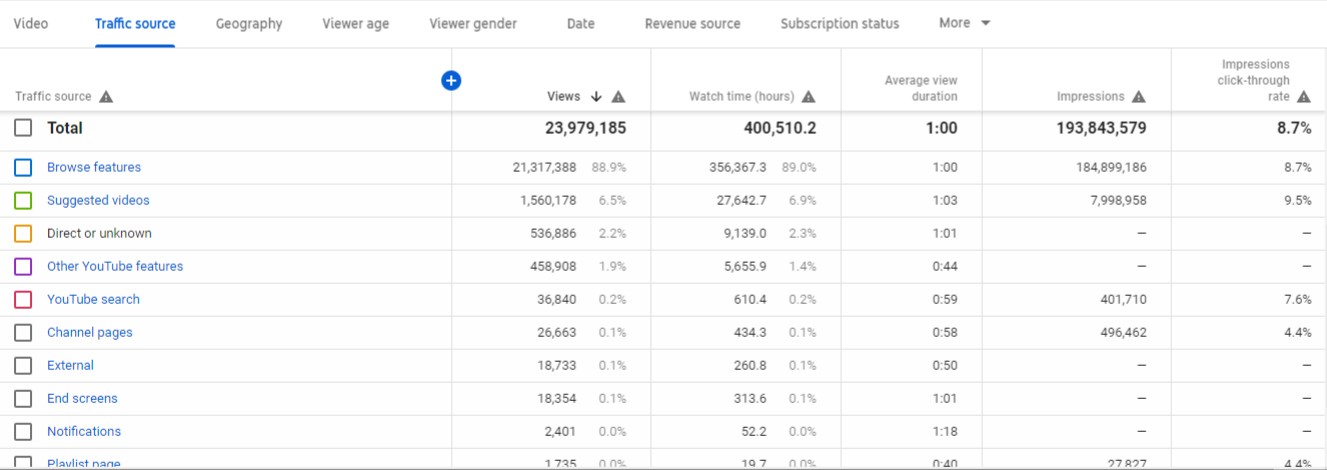This screenshot has height=470, width=1327.
Task: Switch to the Geography tab
Action: (249, 24)
